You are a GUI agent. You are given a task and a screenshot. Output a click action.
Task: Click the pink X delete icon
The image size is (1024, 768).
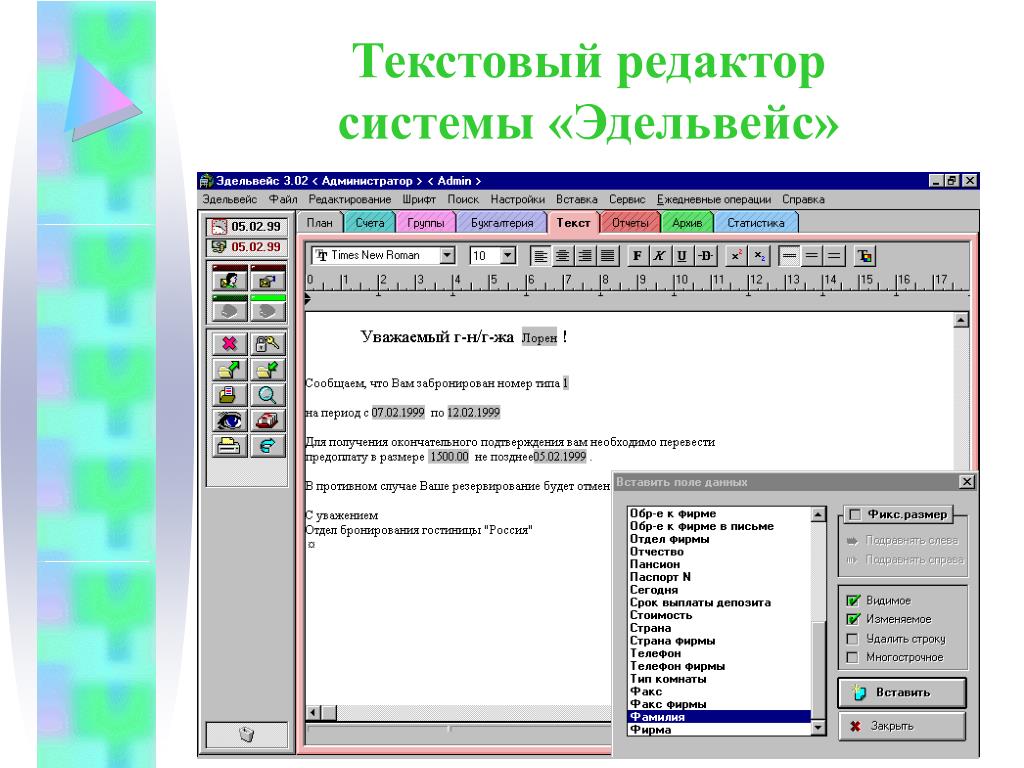229,344
